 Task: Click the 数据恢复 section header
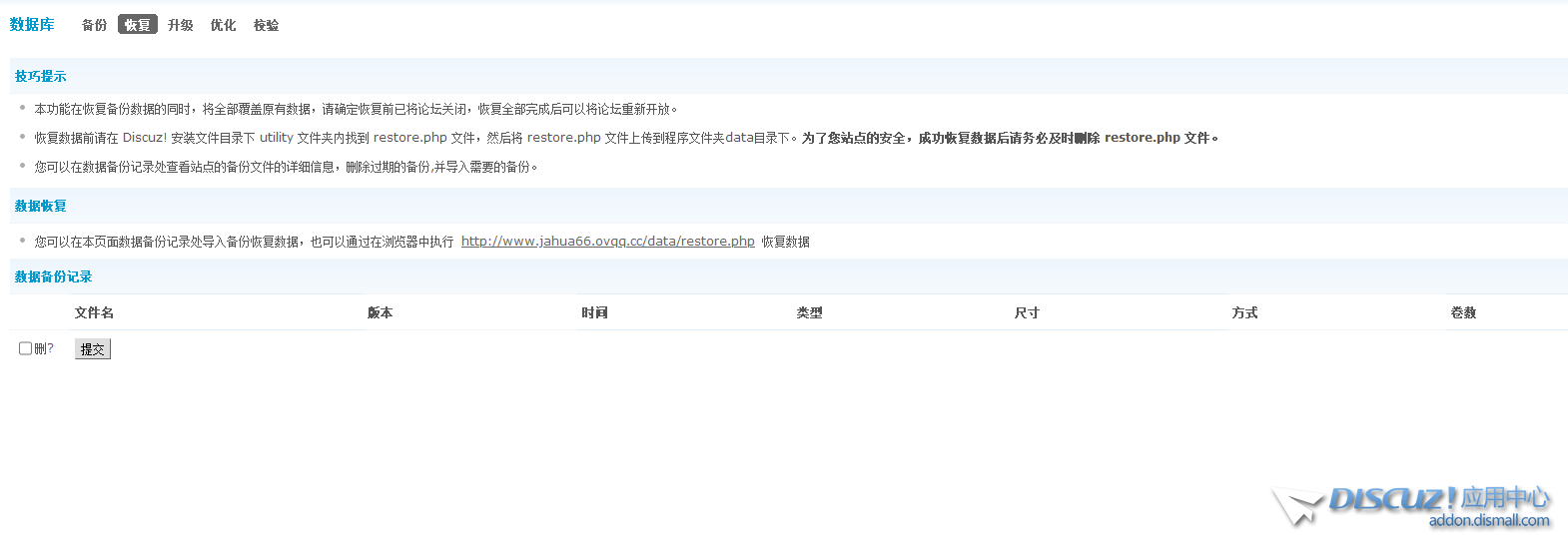pyautogui.click(x=41, y=206)
